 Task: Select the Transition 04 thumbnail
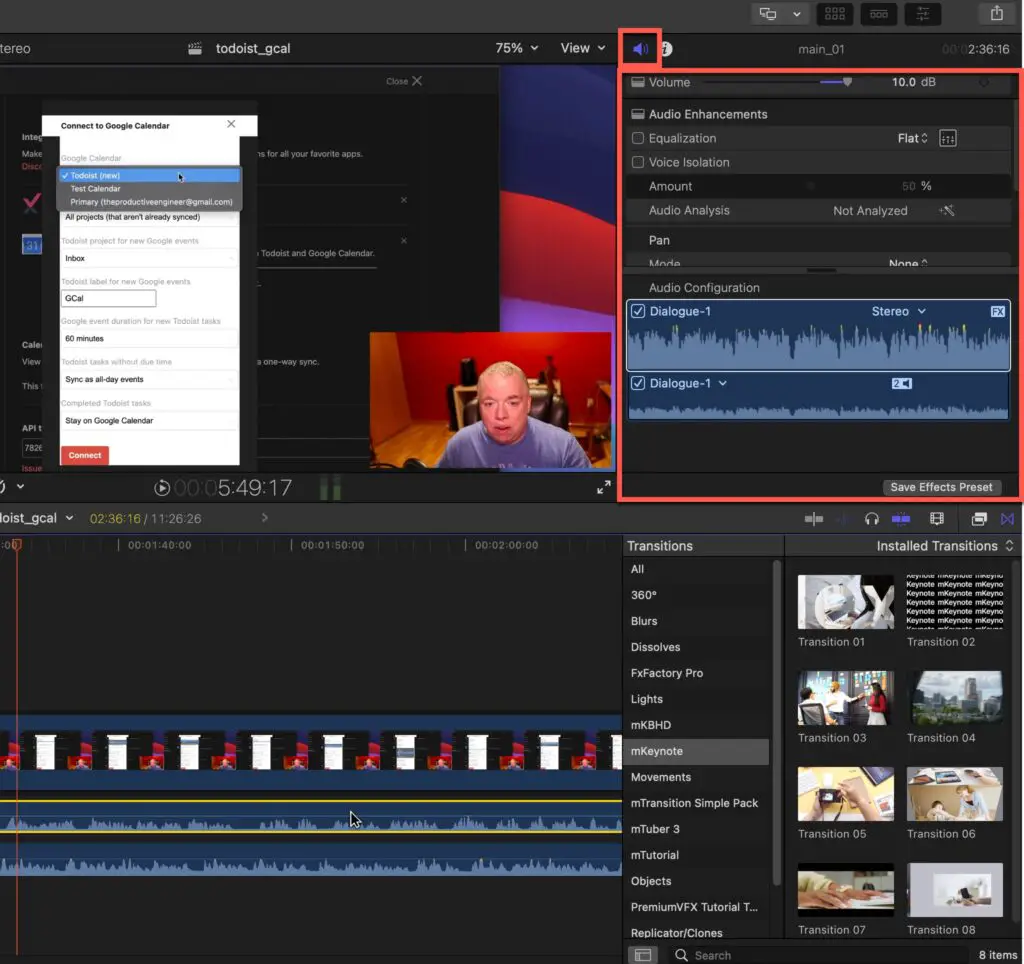(955, 698)
